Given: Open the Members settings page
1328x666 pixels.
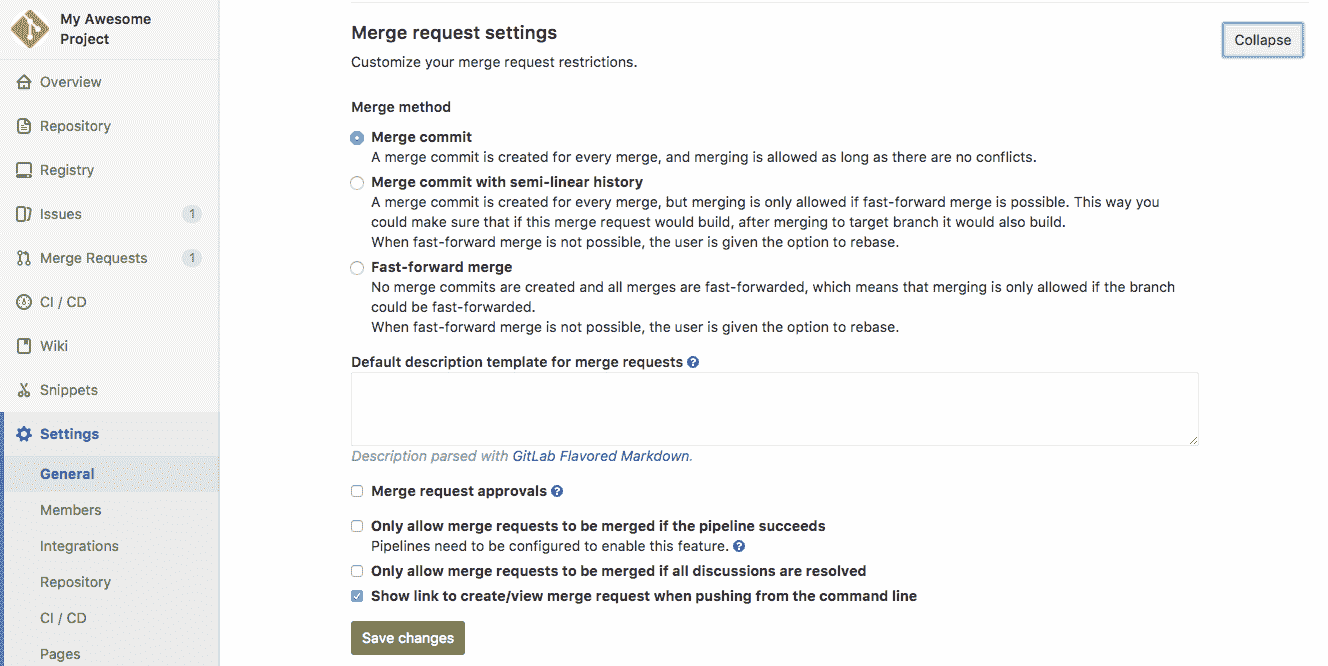Looking at the screenshot, I should 70,510.
